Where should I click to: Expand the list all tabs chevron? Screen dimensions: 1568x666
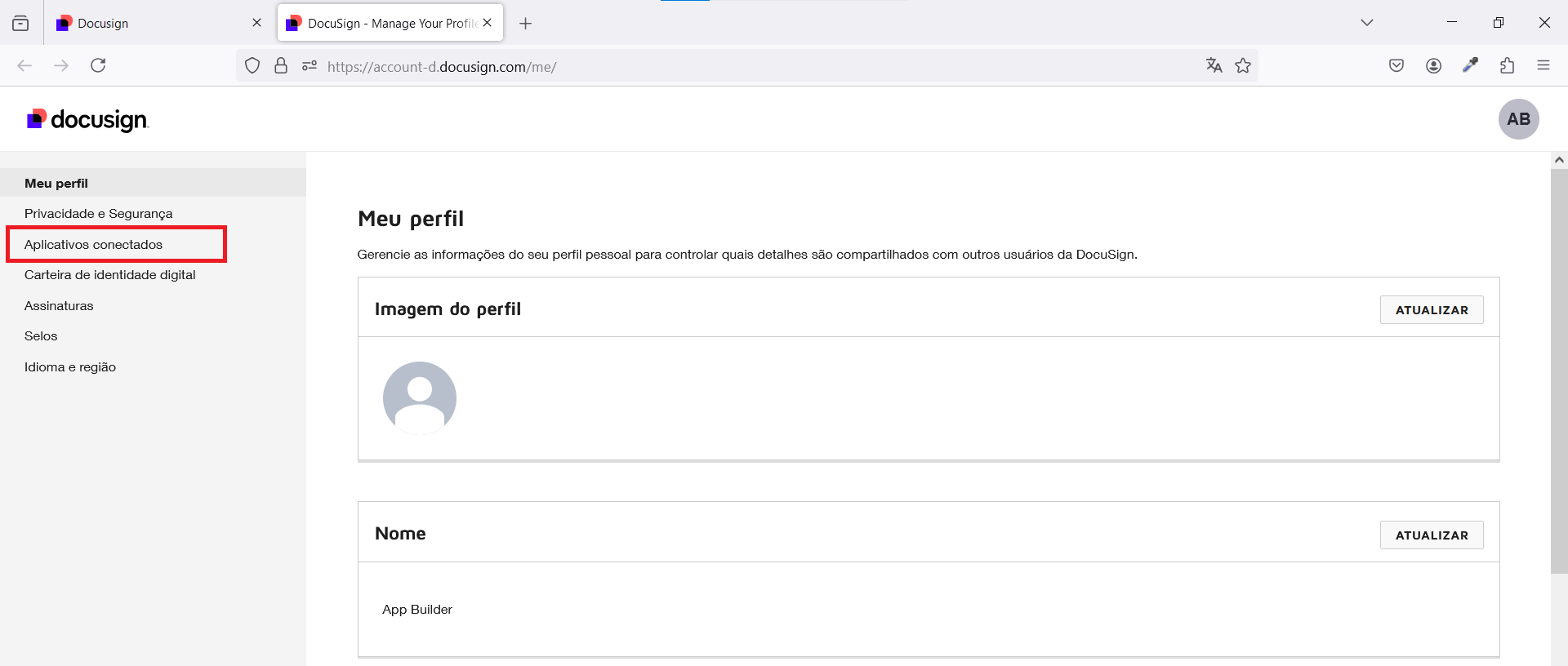[x=1367, y=23]
